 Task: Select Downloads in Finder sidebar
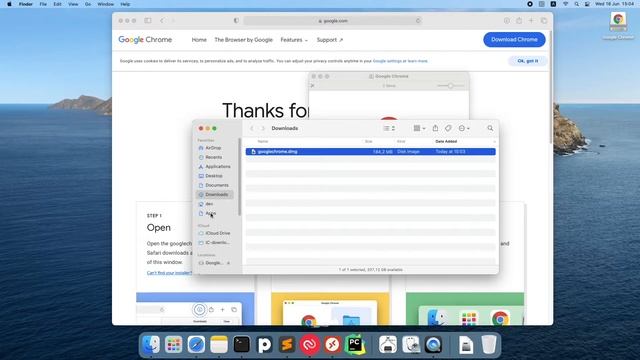coord(215,195)
